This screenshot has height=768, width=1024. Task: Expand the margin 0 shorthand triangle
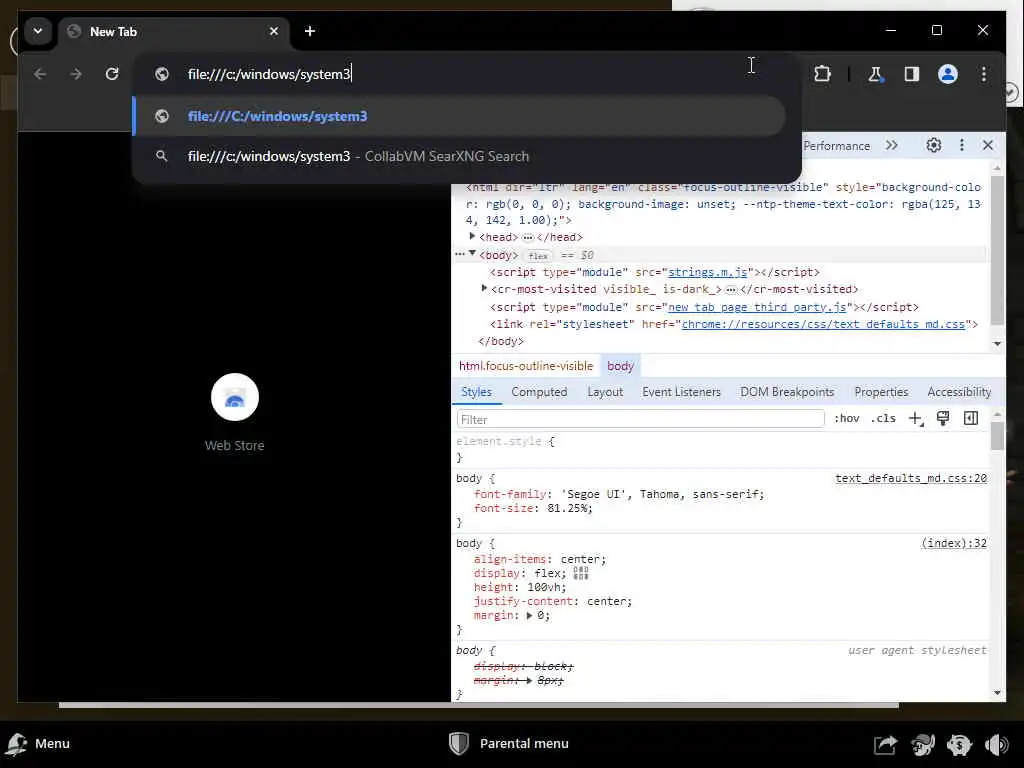pyautogui.click(x=530, y=615)
